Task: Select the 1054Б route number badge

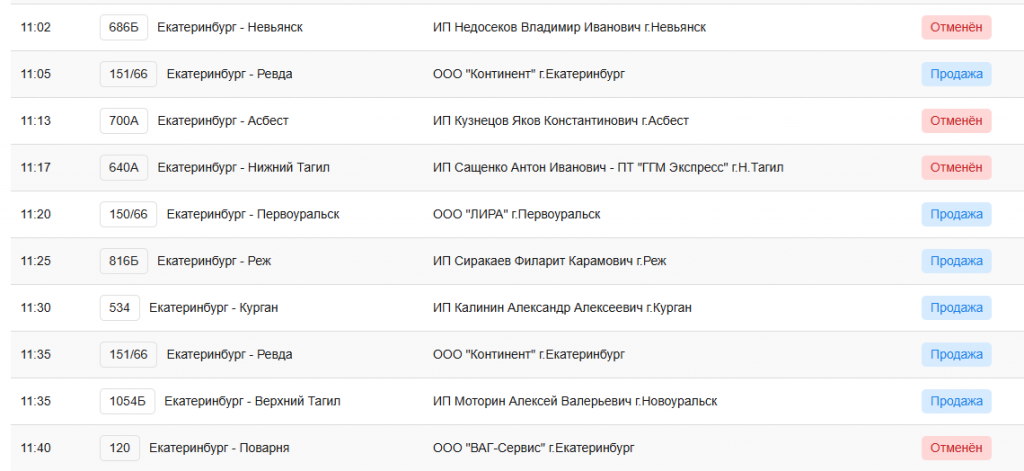Action: 128,401
